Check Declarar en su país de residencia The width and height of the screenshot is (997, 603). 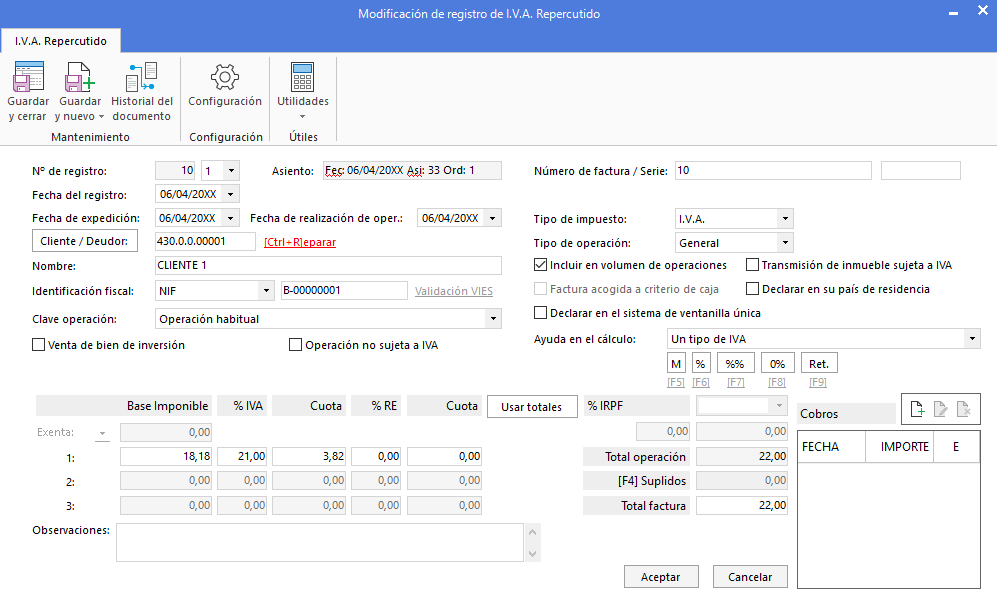click(x=752, y=289)
